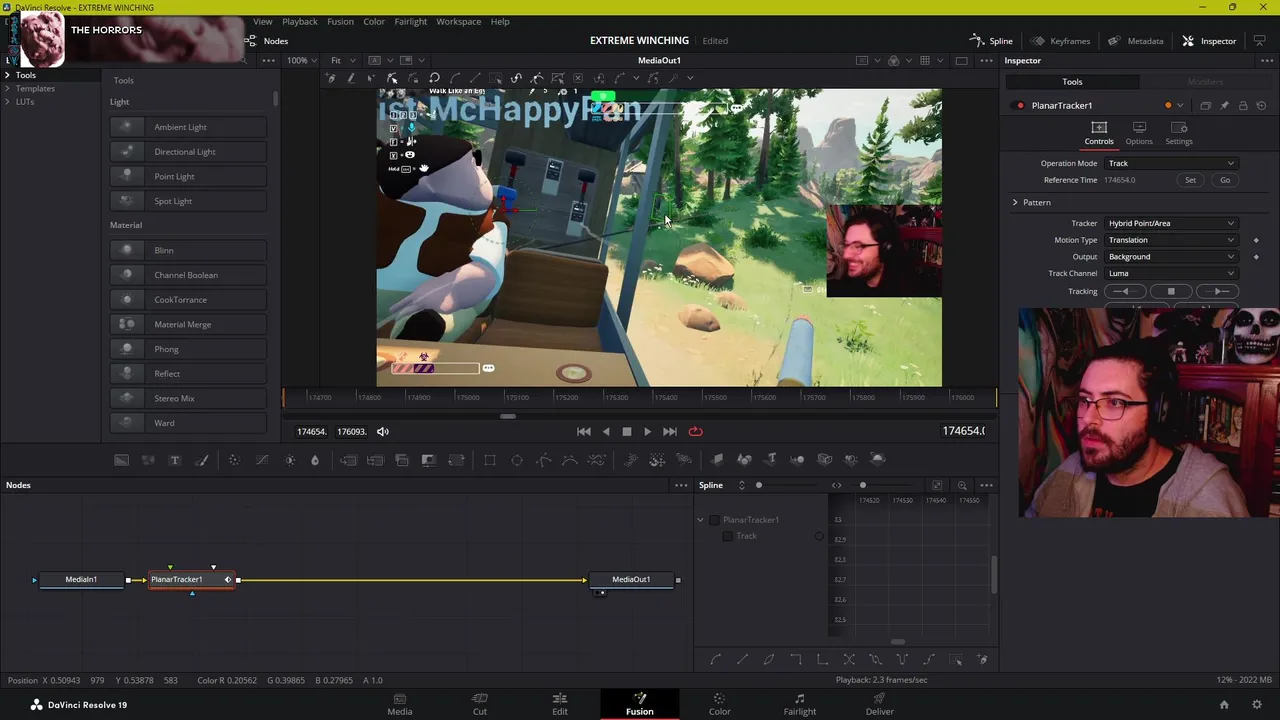Collapse PlanarTracker1 in the Spline tree
Viewport: 1280px width, 720px height.
coord(700,520)
